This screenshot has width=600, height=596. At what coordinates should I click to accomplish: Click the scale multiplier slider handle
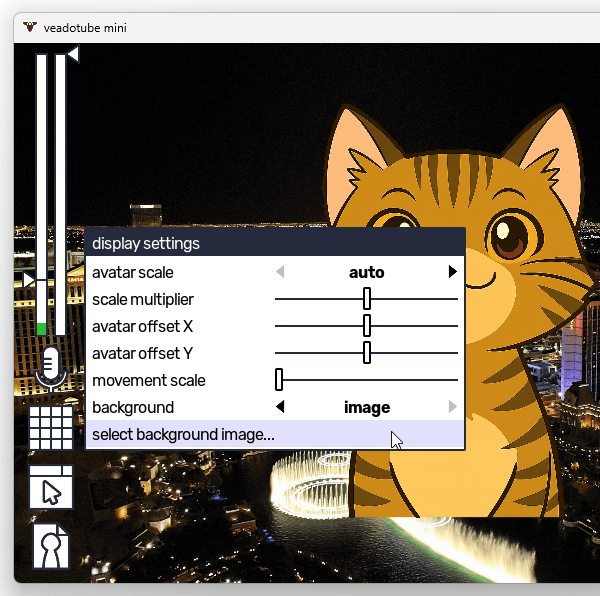tap(367, 299)
